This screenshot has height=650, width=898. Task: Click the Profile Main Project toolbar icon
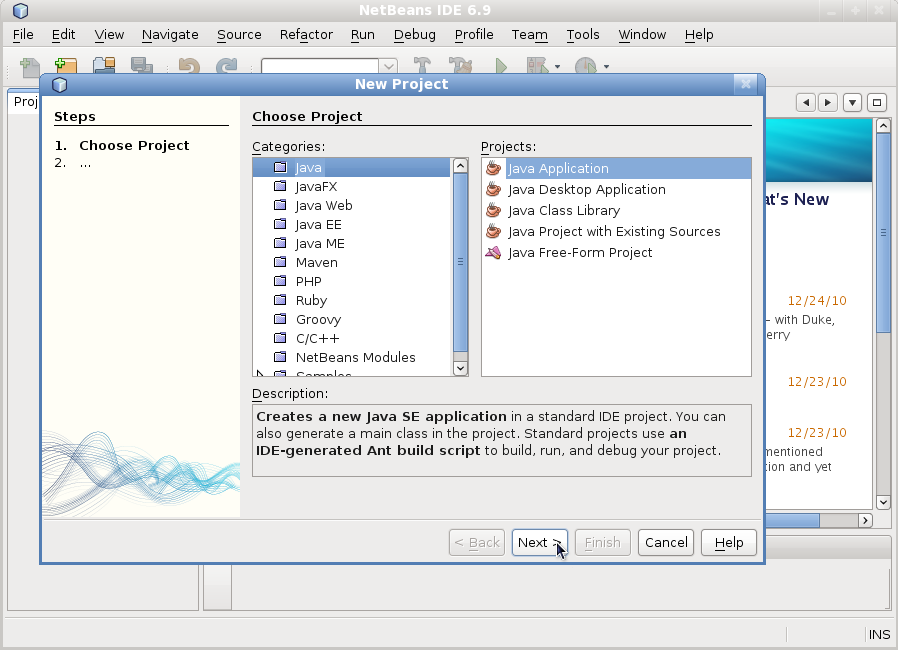pyautogui.click(x=585, y=66)
